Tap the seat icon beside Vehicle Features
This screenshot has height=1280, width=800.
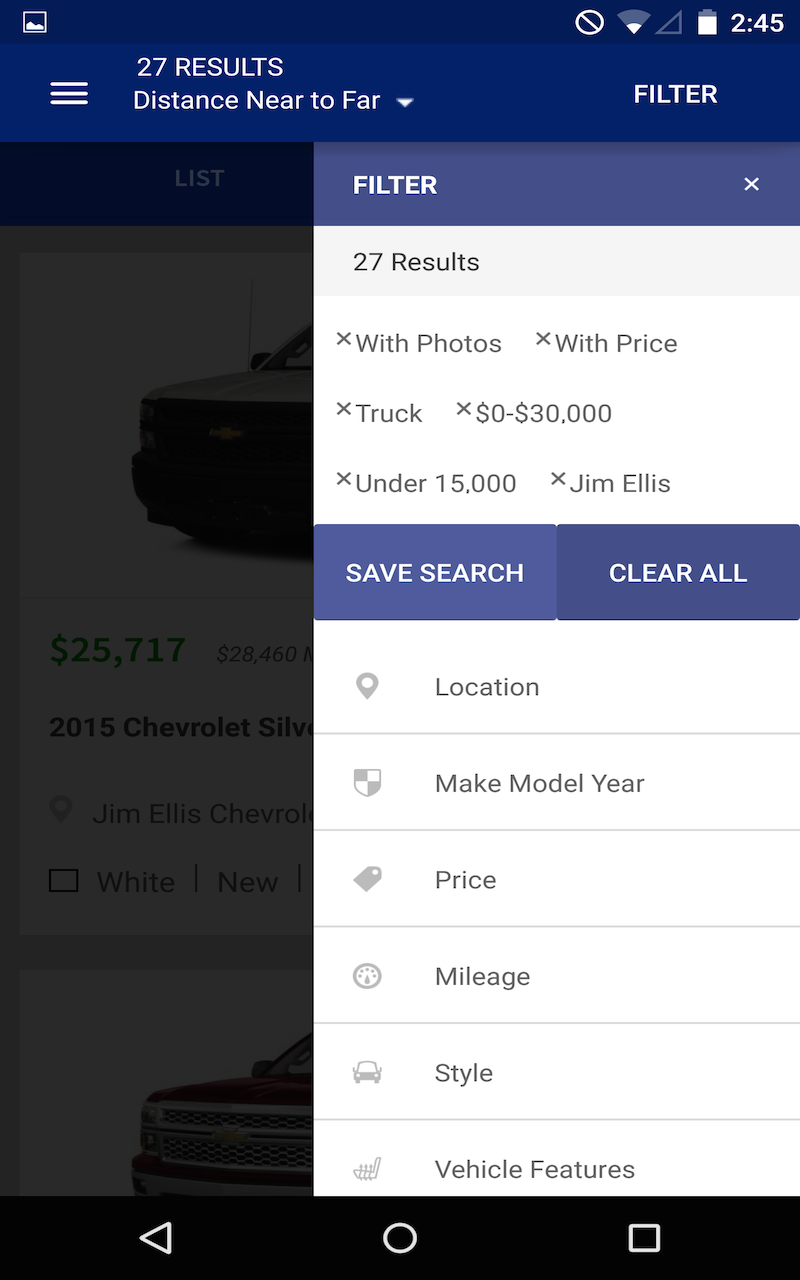click(x=367, y=1168)
